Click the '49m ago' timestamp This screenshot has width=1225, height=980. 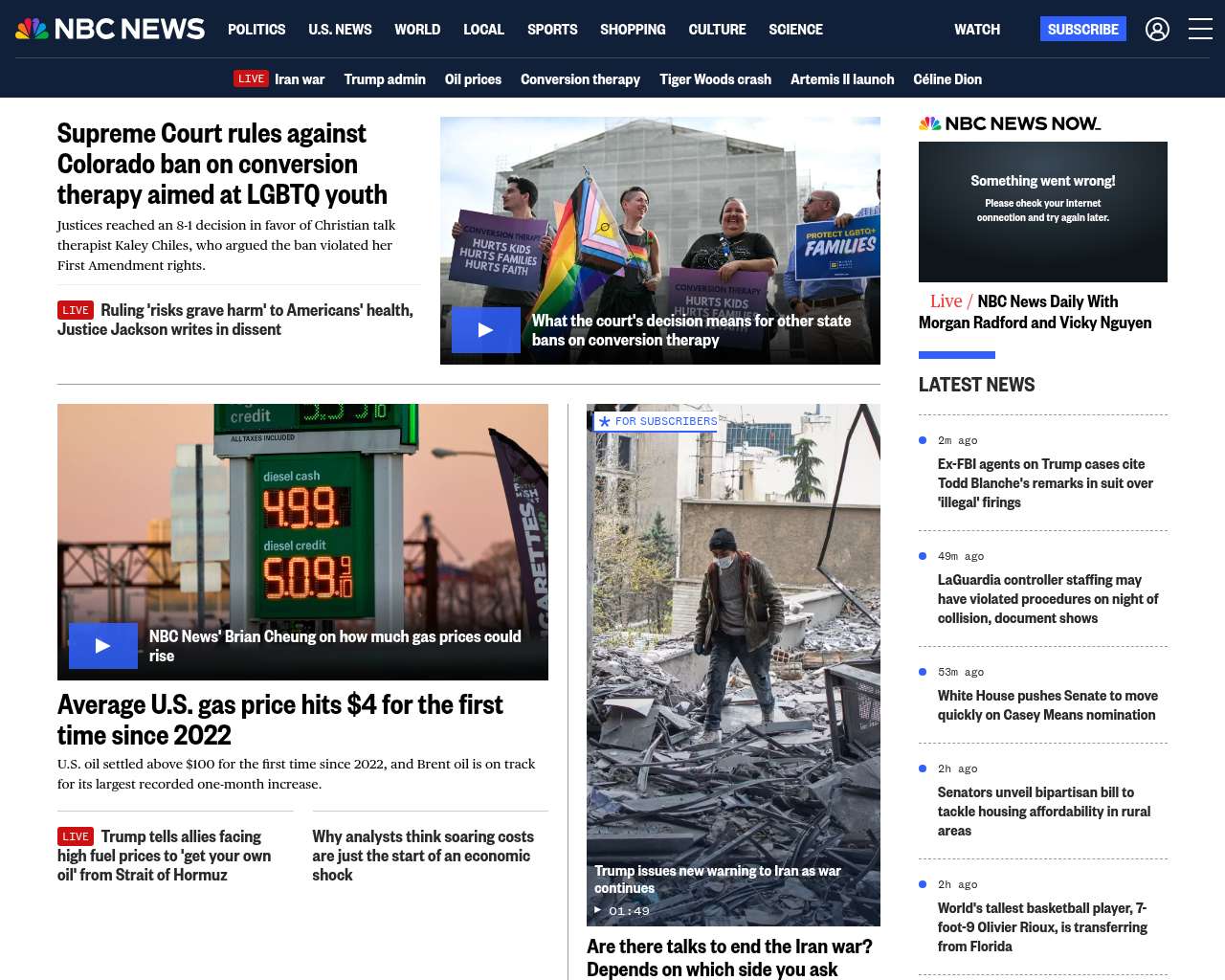click(x=961, y=556)
